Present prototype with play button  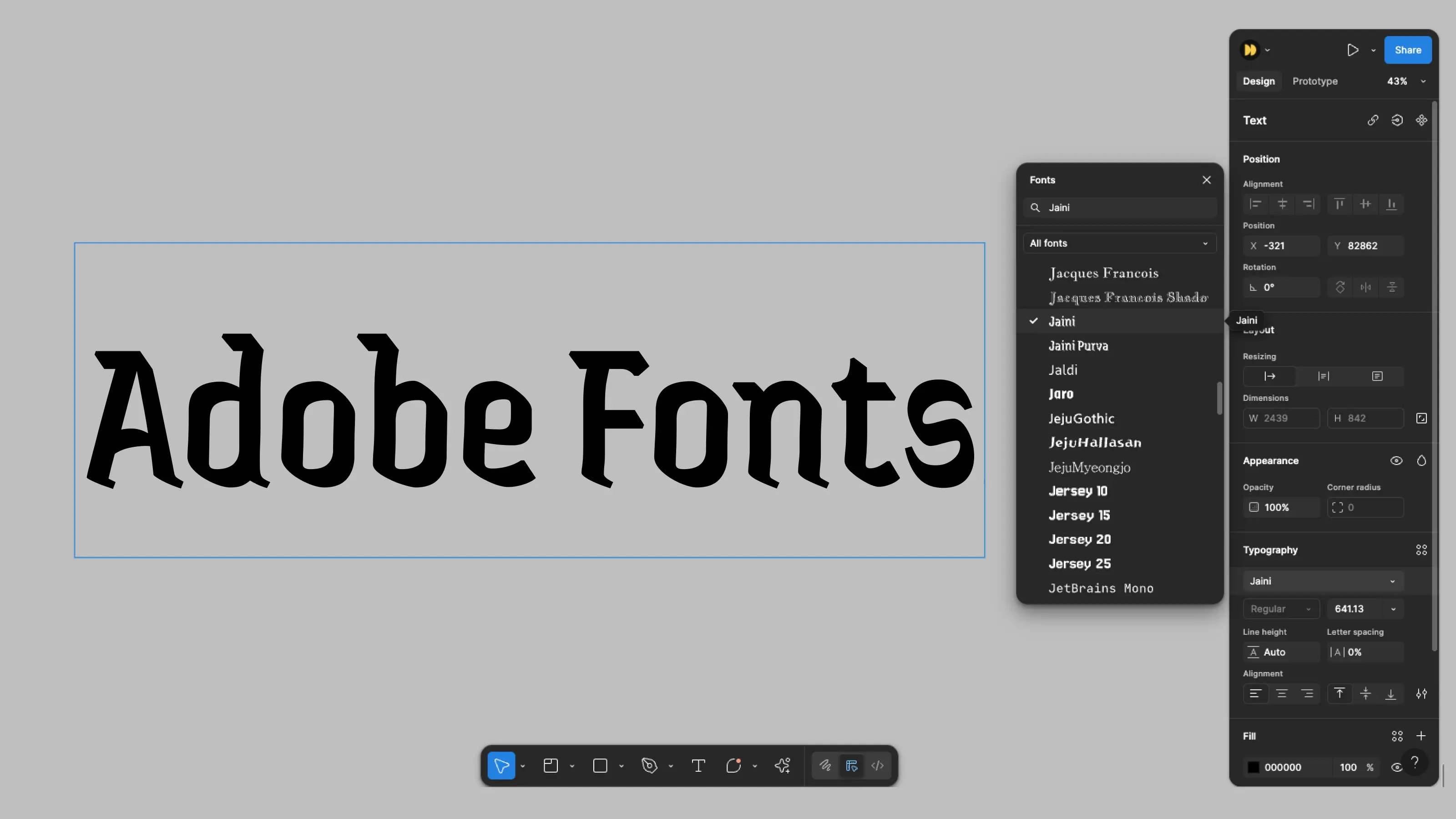pyautogui.click(x=1353, y=51)
